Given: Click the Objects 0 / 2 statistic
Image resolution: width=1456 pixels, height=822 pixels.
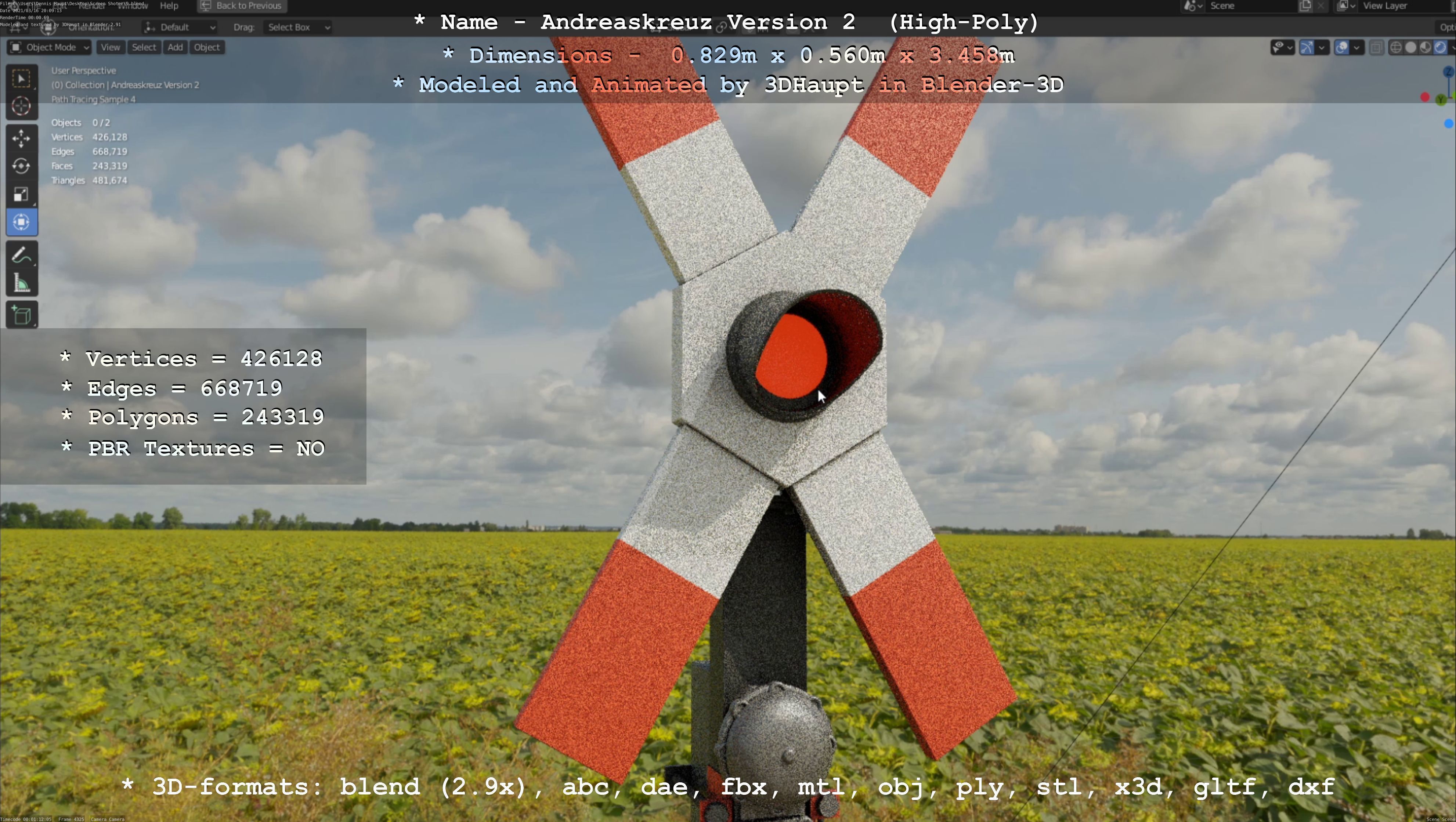Looking at the screenshot, I should (81, 123).
